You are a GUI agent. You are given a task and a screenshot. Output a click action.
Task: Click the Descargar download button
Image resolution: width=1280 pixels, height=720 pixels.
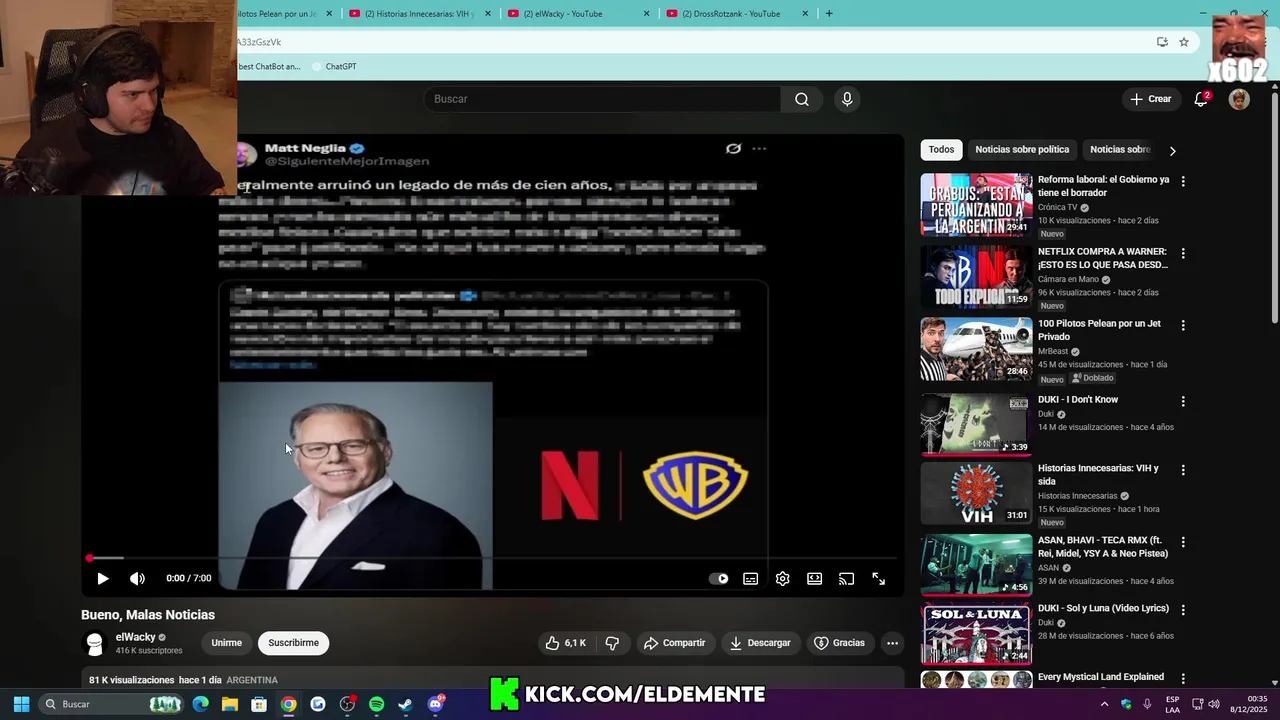760,643
